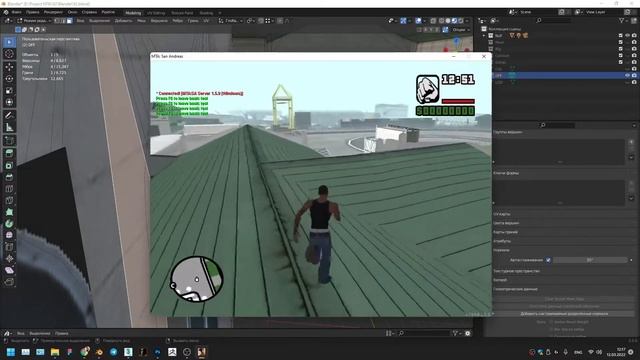Select the Select Box tool

coord(9,42)
